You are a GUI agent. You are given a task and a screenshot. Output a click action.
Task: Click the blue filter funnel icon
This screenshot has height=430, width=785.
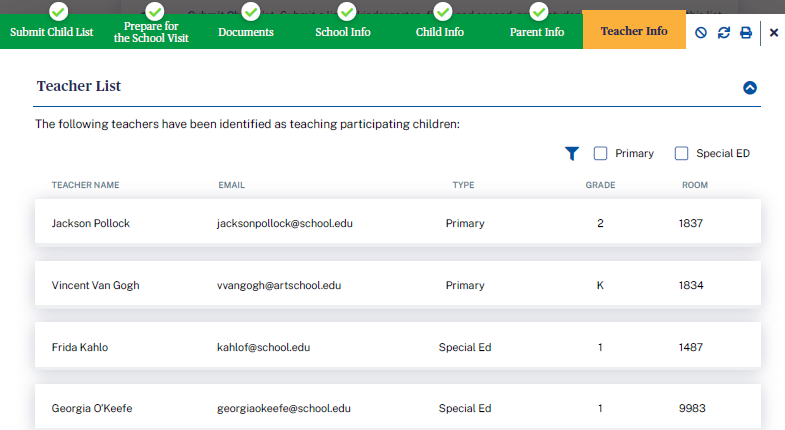tap(572, 153)
